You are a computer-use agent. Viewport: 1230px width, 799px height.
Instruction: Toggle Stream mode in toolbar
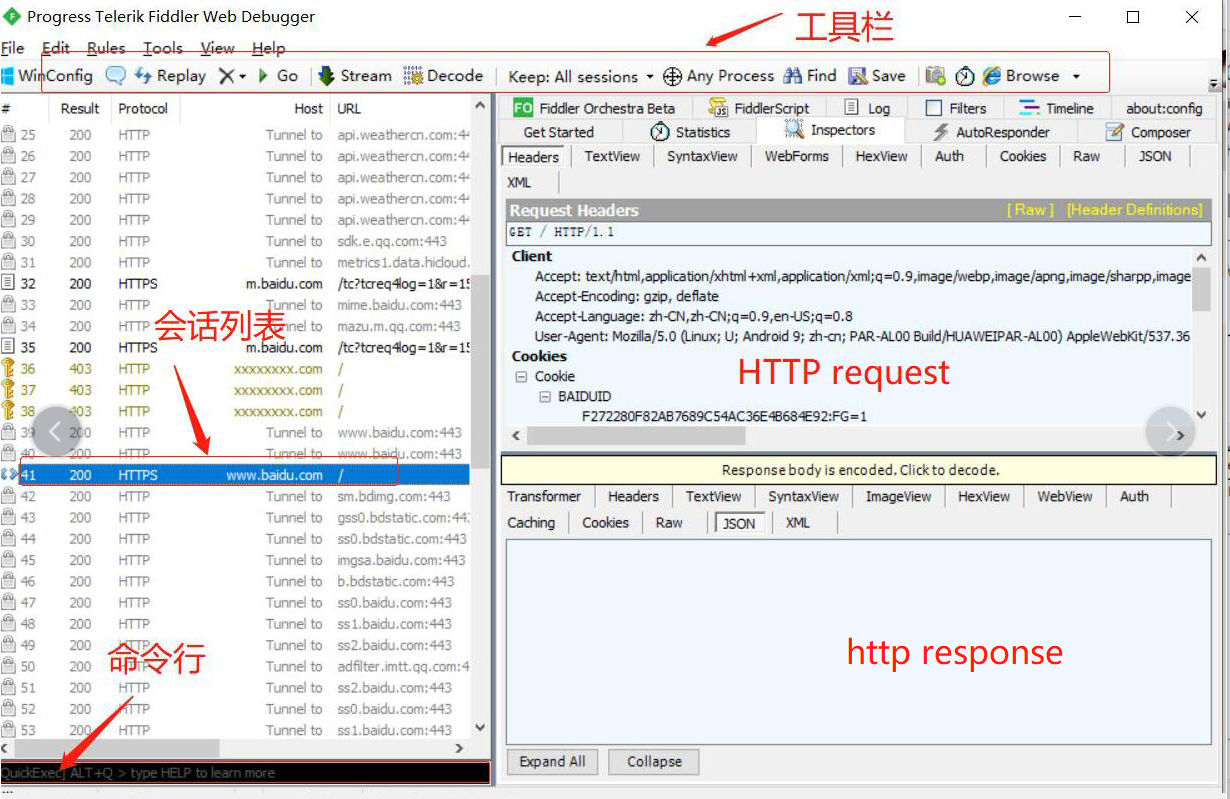point(355,76)
